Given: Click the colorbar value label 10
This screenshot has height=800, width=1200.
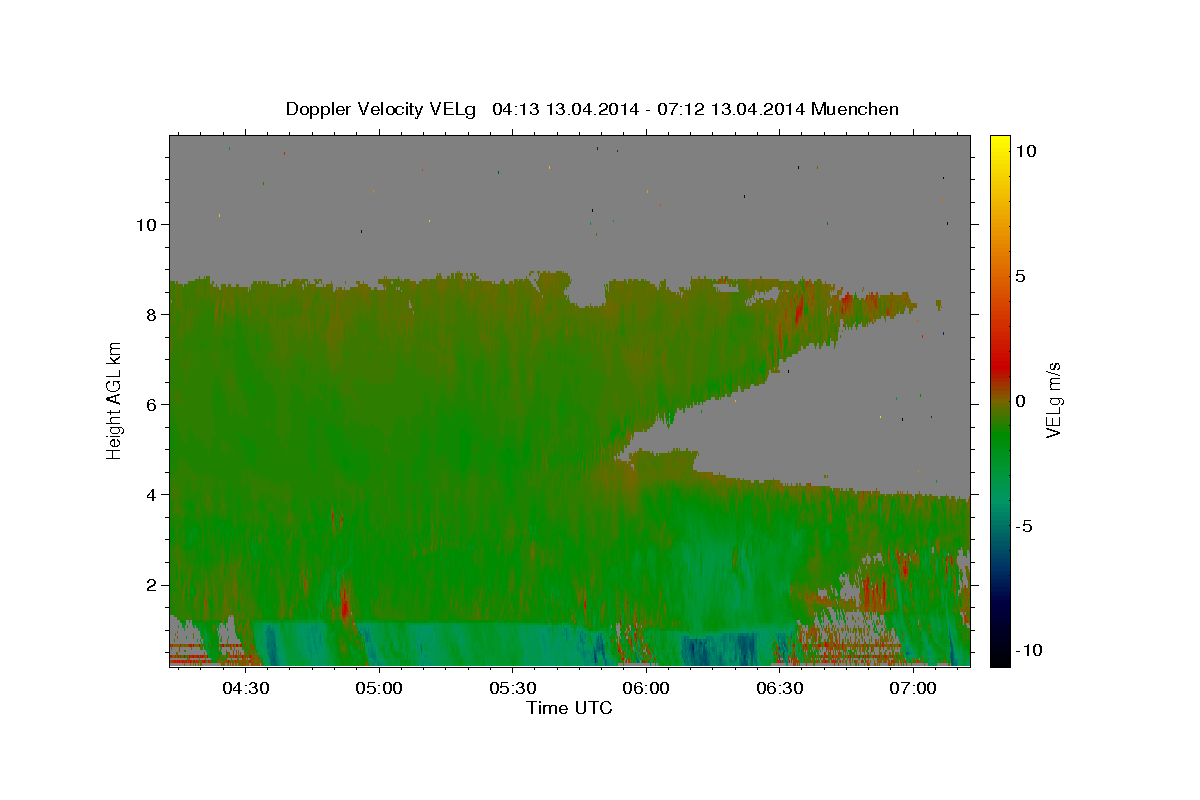Looking at the screenshot, I should [x=1026, y=151].
